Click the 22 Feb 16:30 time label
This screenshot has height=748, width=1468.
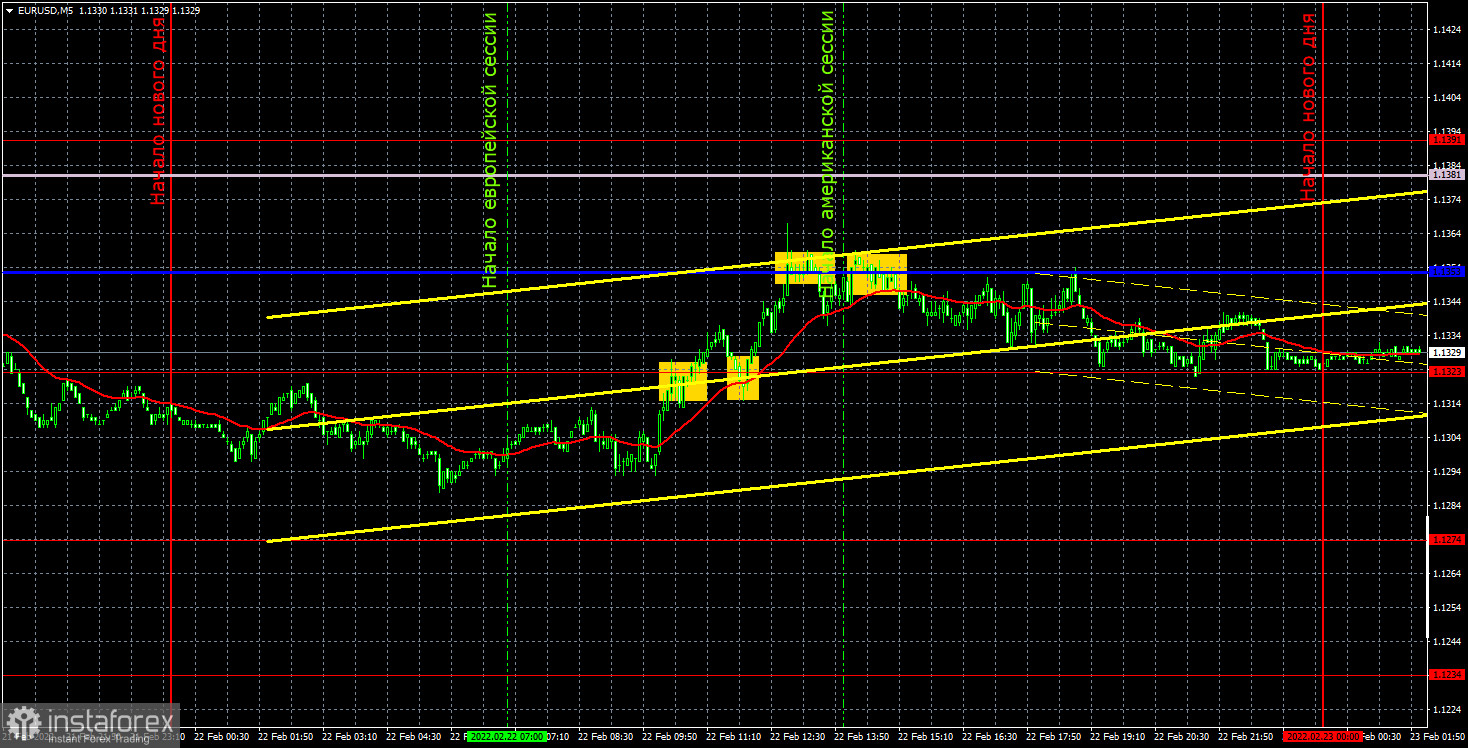pyautogui.click(x=990, y=736)
